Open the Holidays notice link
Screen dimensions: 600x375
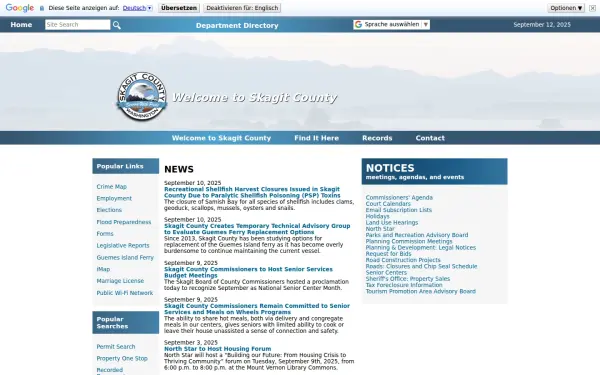[x=377, y=217]
